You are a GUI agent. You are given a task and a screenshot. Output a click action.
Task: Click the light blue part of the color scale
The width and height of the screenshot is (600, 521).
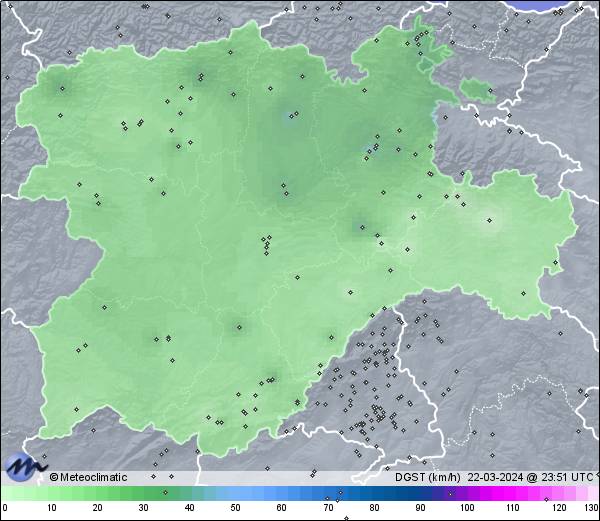tap(245, 493)
